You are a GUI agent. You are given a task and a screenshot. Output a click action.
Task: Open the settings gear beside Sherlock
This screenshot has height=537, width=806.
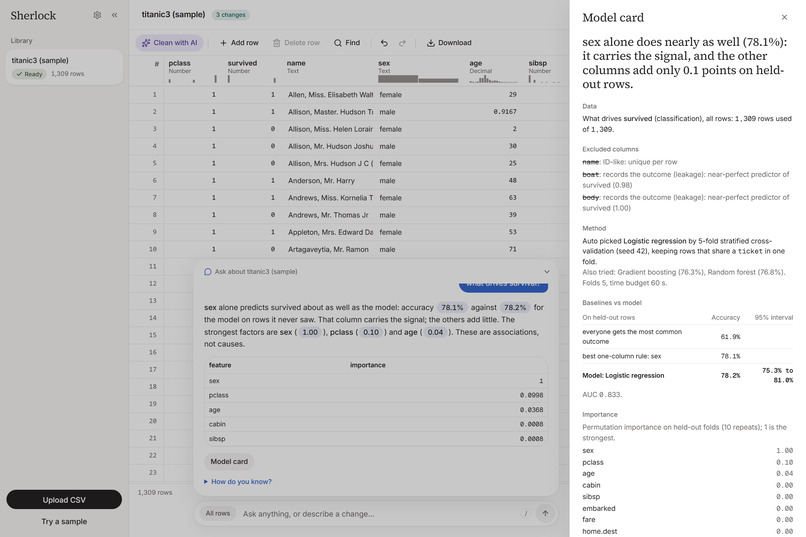point(97,15)
